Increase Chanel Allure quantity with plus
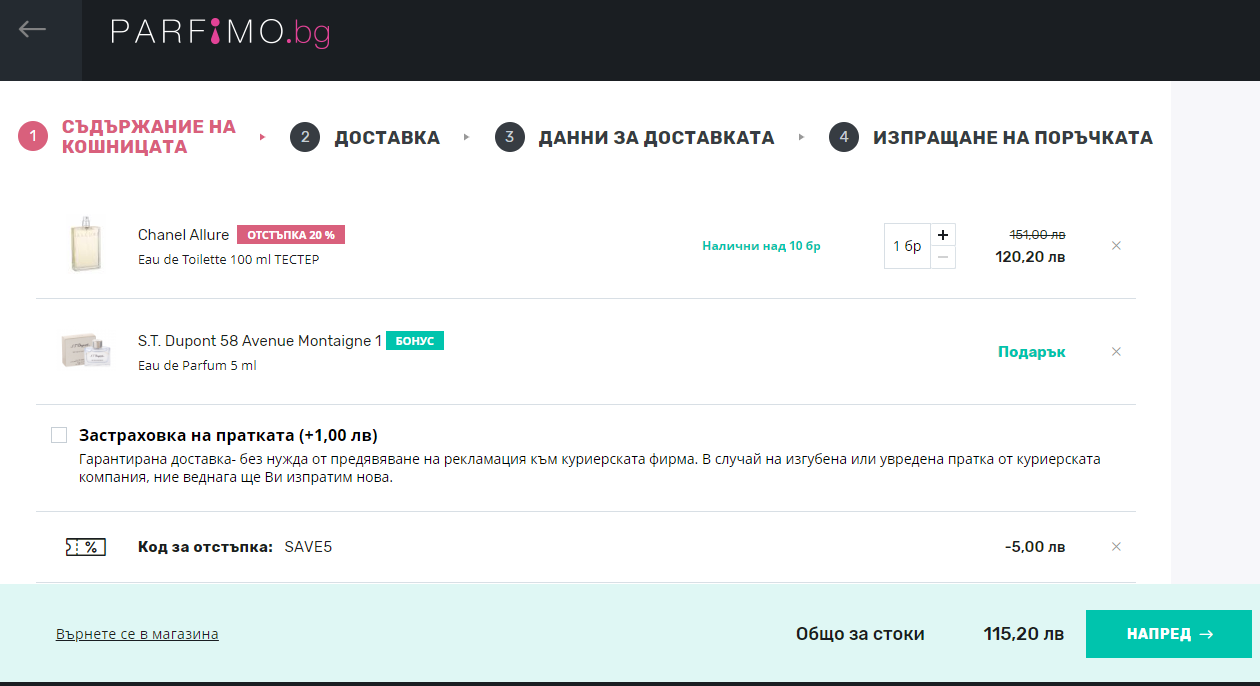 [942, 235]
